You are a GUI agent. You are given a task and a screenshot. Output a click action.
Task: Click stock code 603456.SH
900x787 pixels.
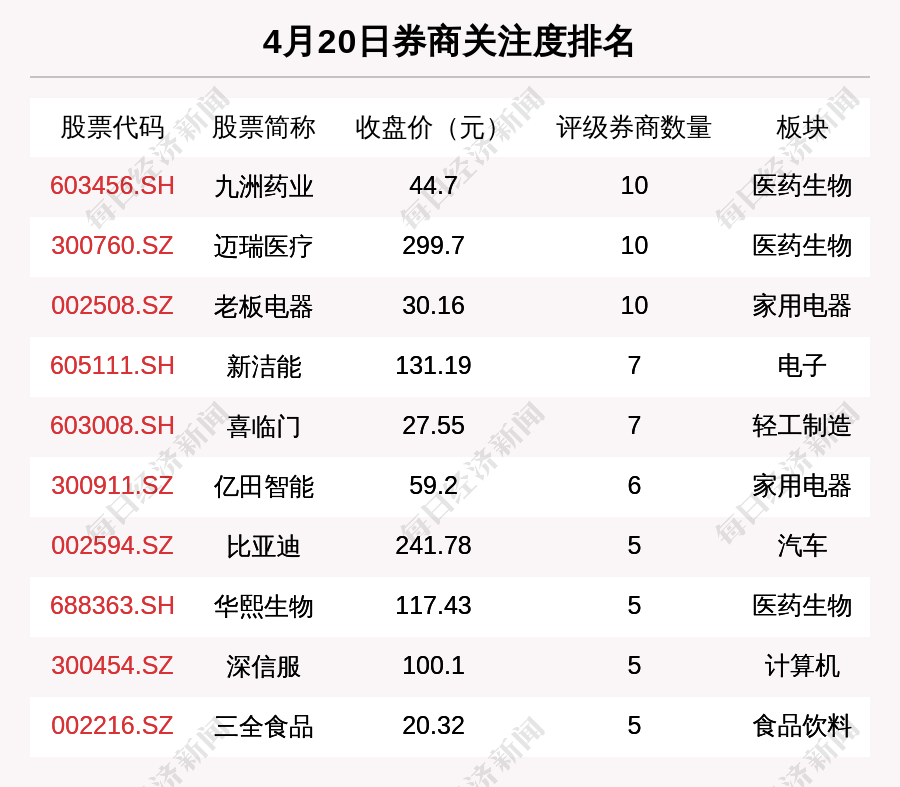[112, 186]
